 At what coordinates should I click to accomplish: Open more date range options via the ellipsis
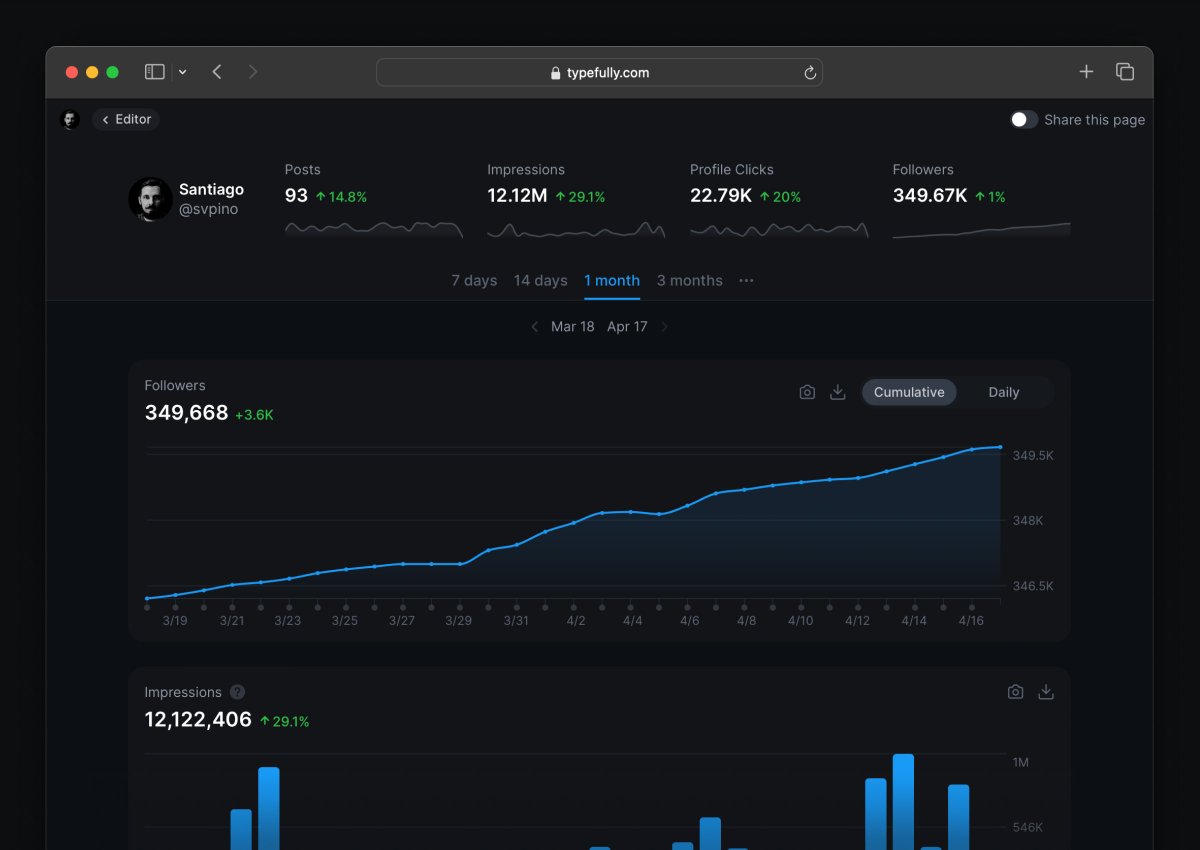click(746, 281)
